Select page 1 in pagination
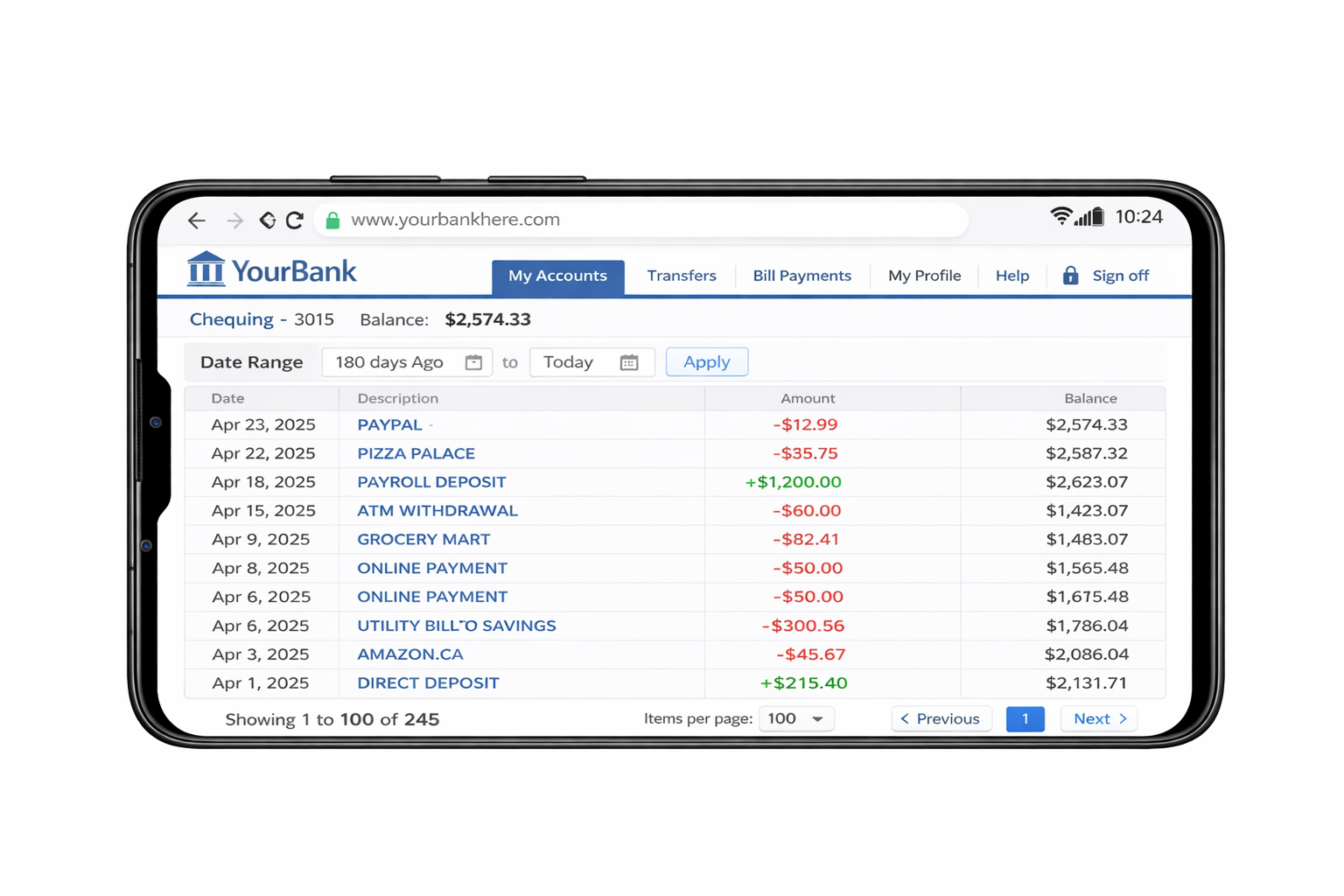This screenshot has width=1344, height=896. point(1025,718)
